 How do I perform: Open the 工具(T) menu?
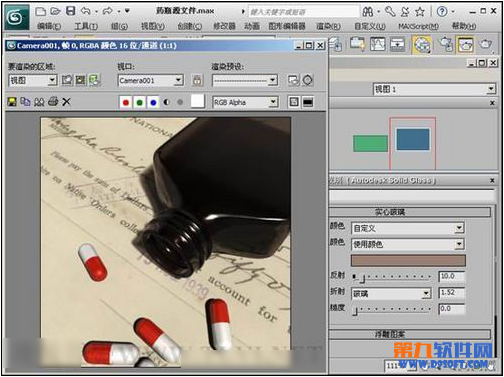[86, 26]
